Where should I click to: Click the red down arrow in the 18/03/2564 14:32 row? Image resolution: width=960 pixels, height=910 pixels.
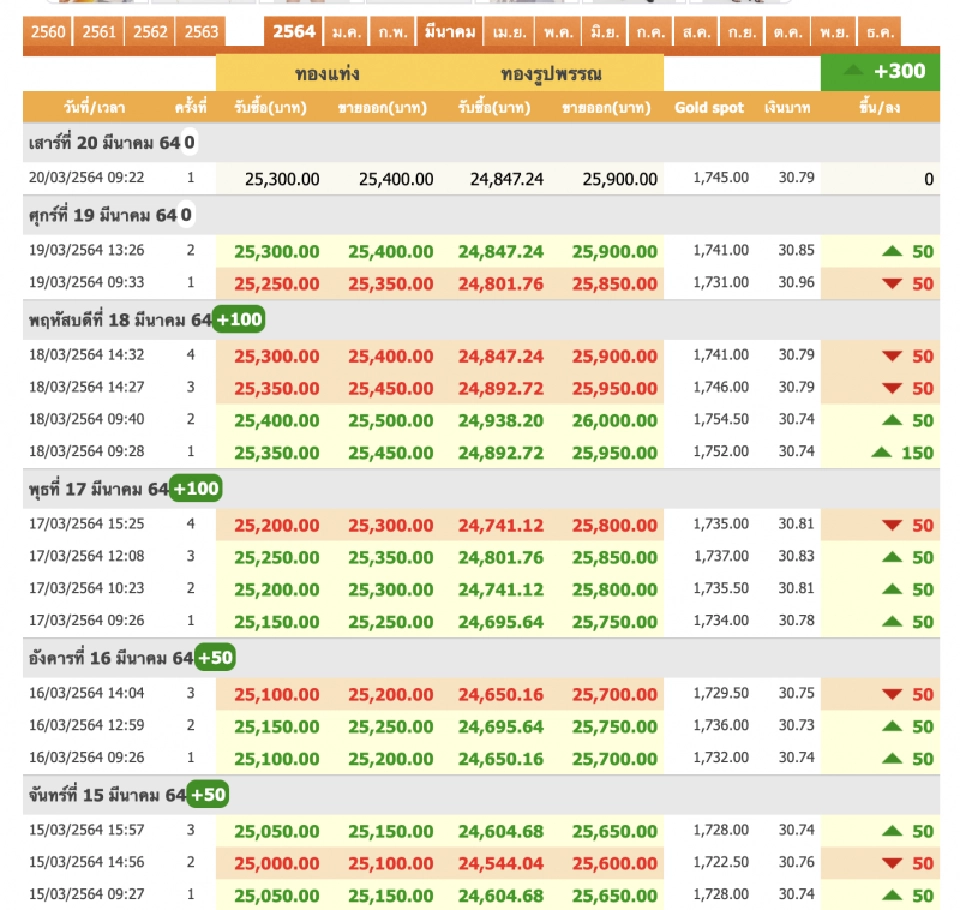893,356
